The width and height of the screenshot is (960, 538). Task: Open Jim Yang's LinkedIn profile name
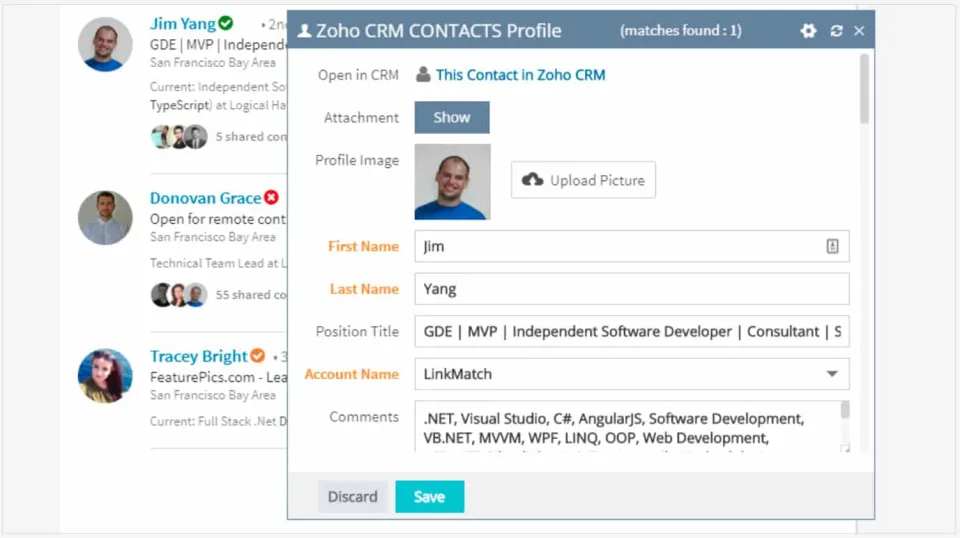click(x=182, y=23)
